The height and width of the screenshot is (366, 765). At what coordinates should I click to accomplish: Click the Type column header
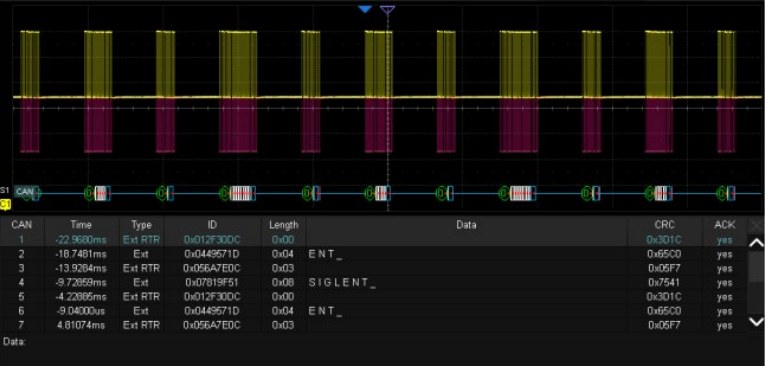(x=141, y=225)
